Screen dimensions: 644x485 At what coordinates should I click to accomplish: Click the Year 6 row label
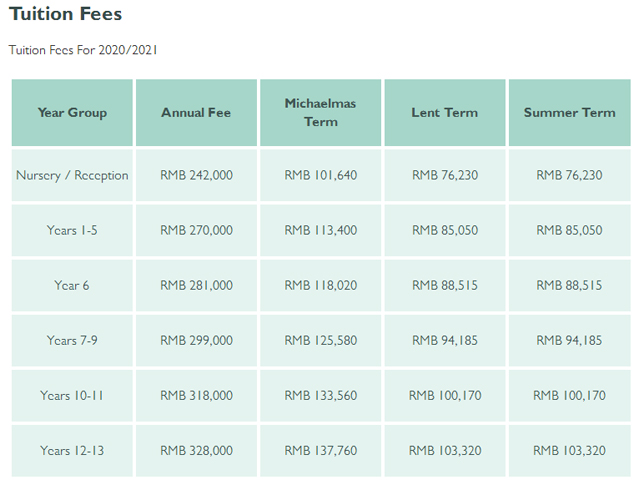click(x=72, y=285)
